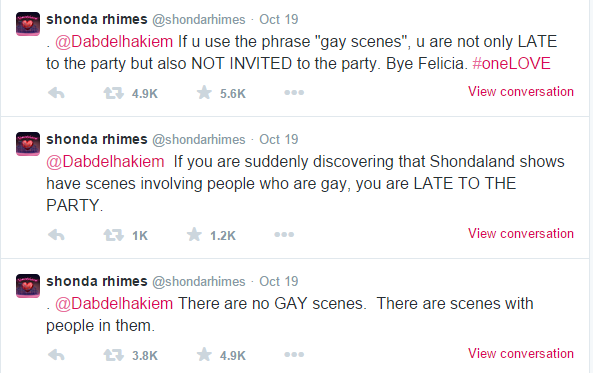The image size is (593, 373).
Task: View conversation for the bottom tweet
Action: tap(521, 354)
